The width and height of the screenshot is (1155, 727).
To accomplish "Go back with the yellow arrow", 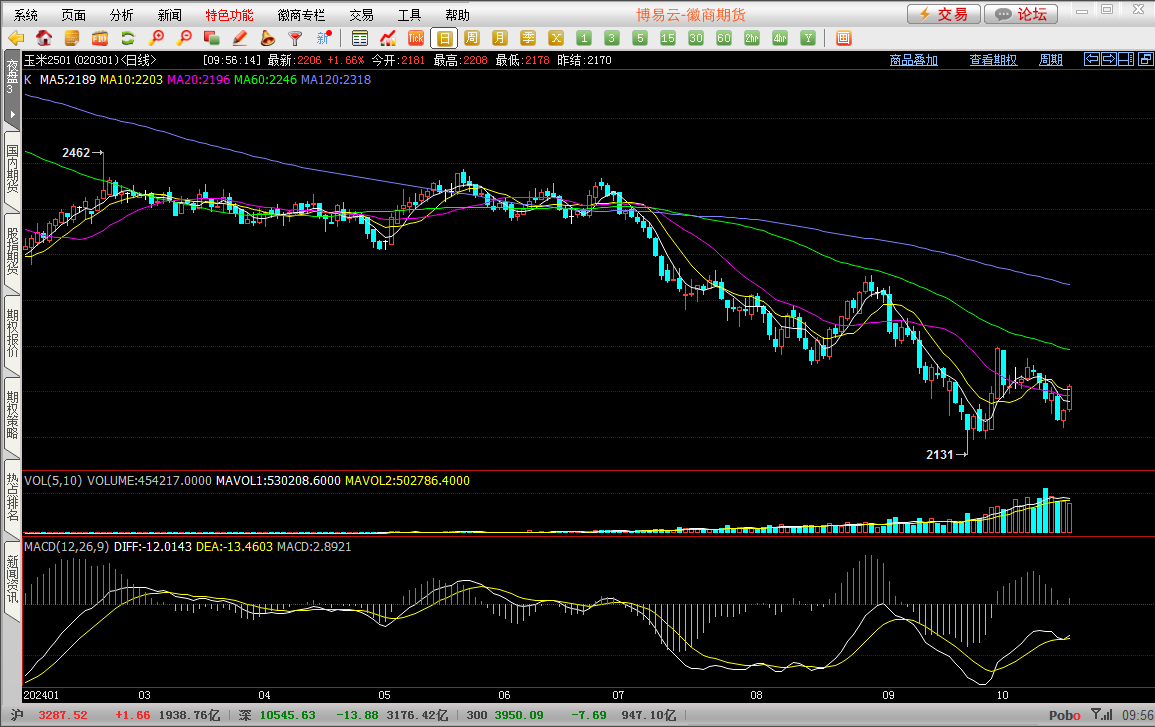I will pos(16,38).
